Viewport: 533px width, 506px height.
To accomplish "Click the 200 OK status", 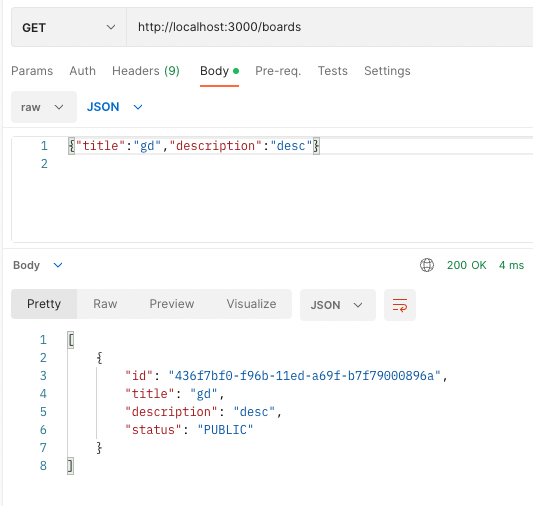I will (466, 265).
